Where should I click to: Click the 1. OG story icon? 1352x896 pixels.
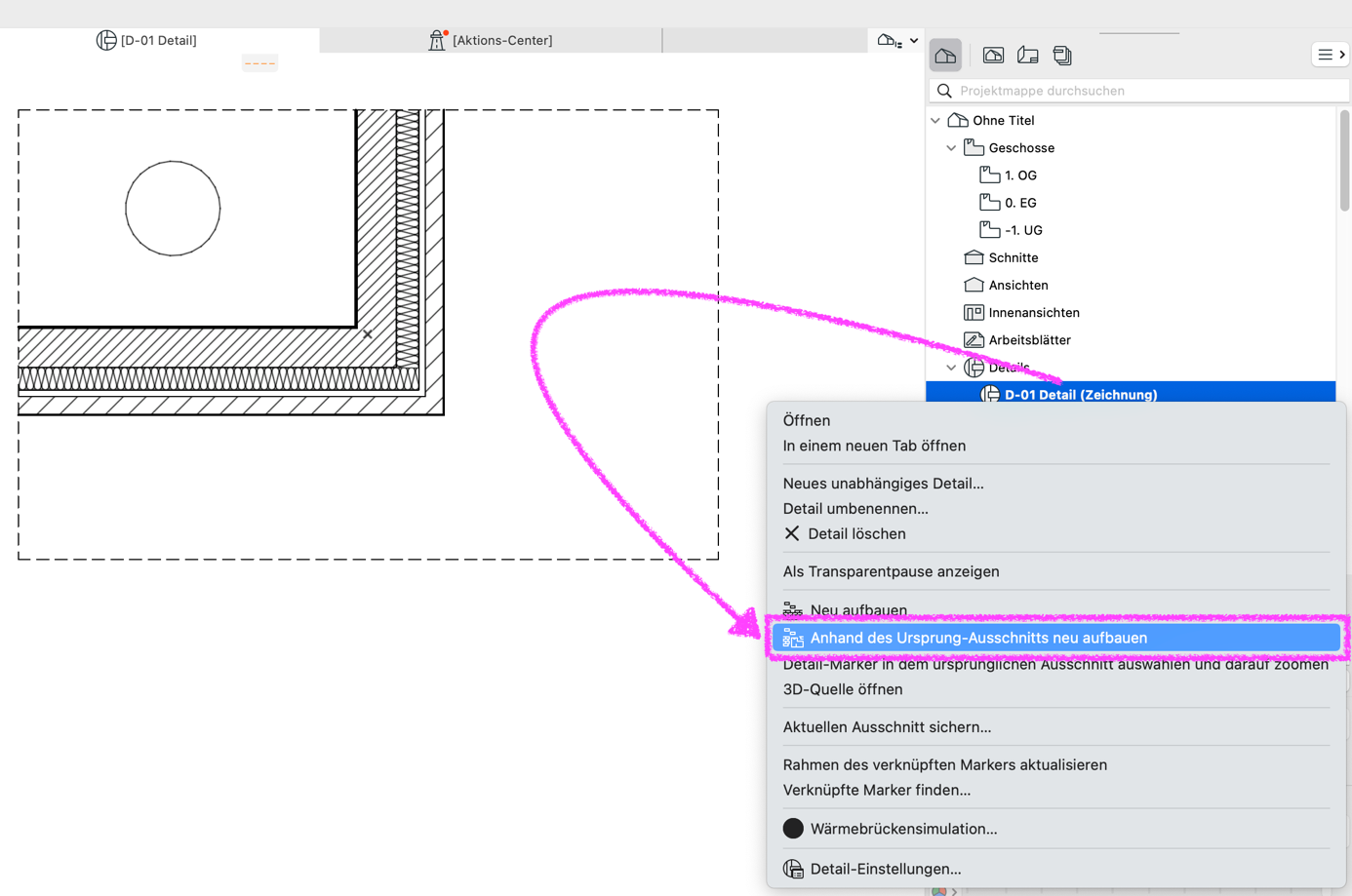click(x=989, y=175)
